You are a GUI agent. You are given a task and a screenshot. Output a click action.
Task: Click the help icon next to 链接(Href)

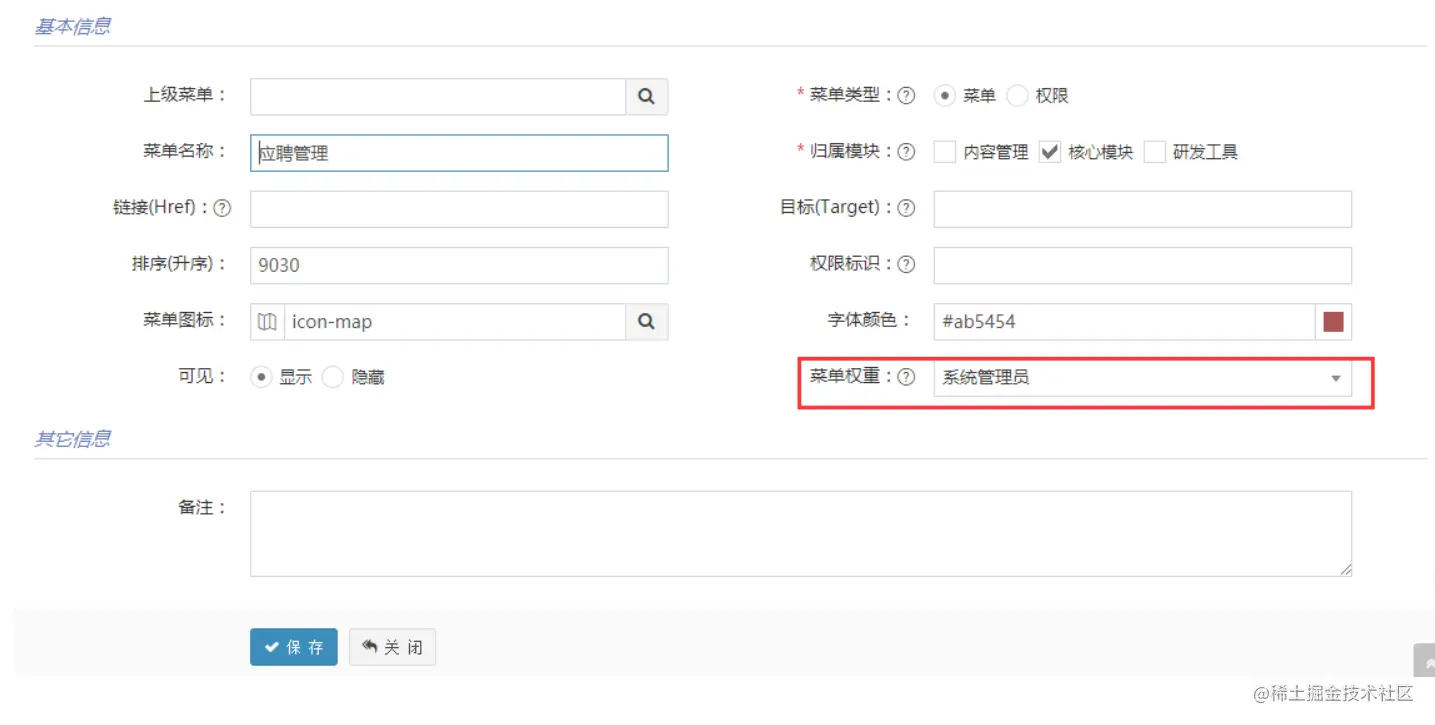point(222,208)
